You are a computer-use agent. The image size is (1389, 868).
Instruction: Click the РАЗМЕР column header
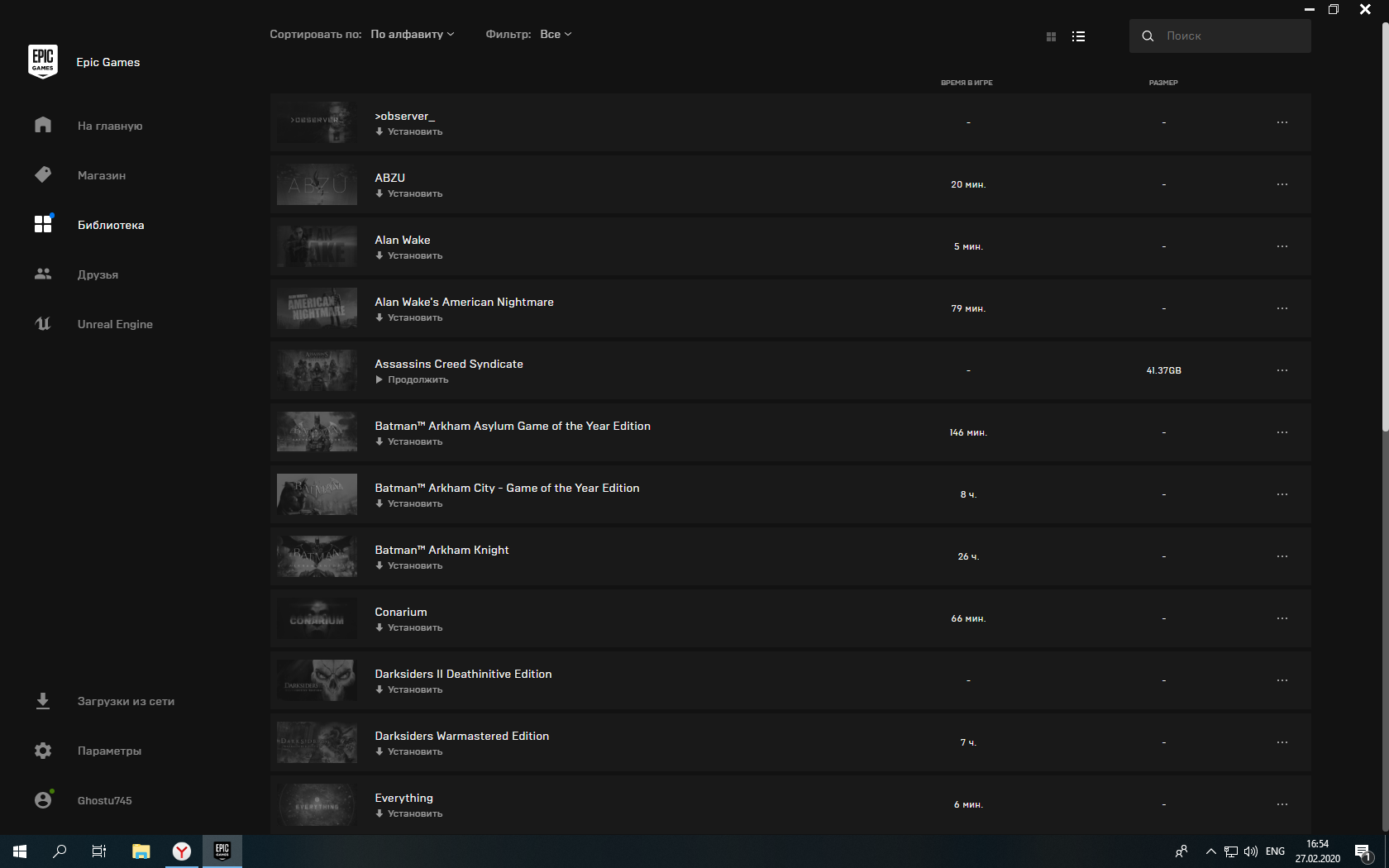[x=1163, y=83]
